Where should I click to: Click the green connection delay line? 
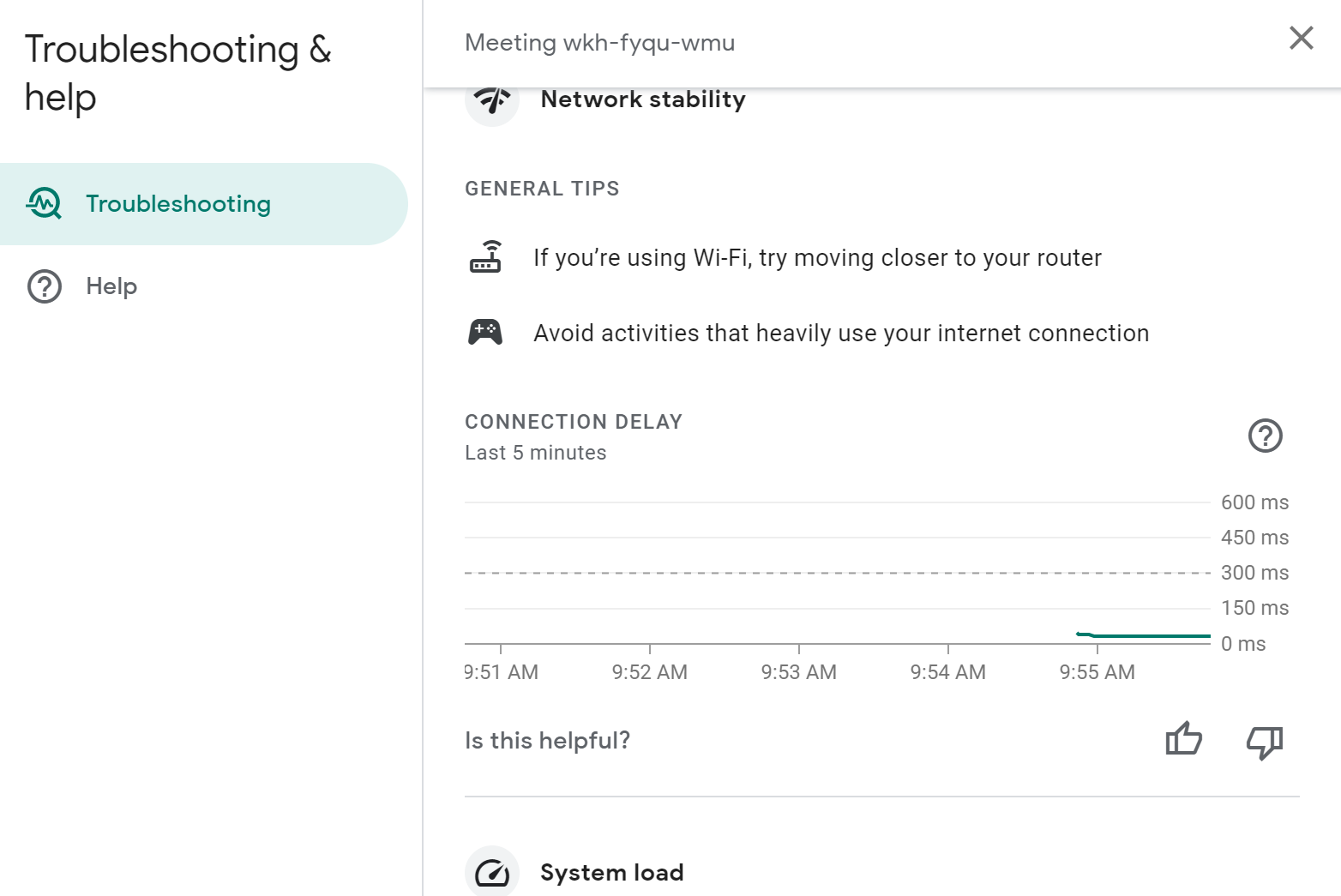point(1149,636)
